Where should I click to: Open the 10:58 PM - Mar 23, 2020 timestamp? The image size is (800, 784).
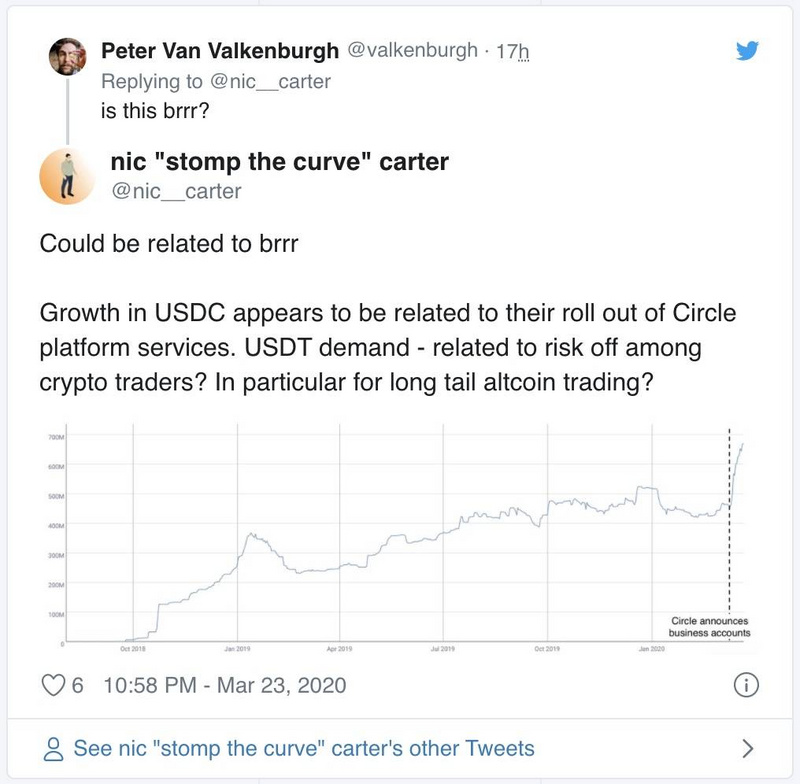click(x=224, y=685)
